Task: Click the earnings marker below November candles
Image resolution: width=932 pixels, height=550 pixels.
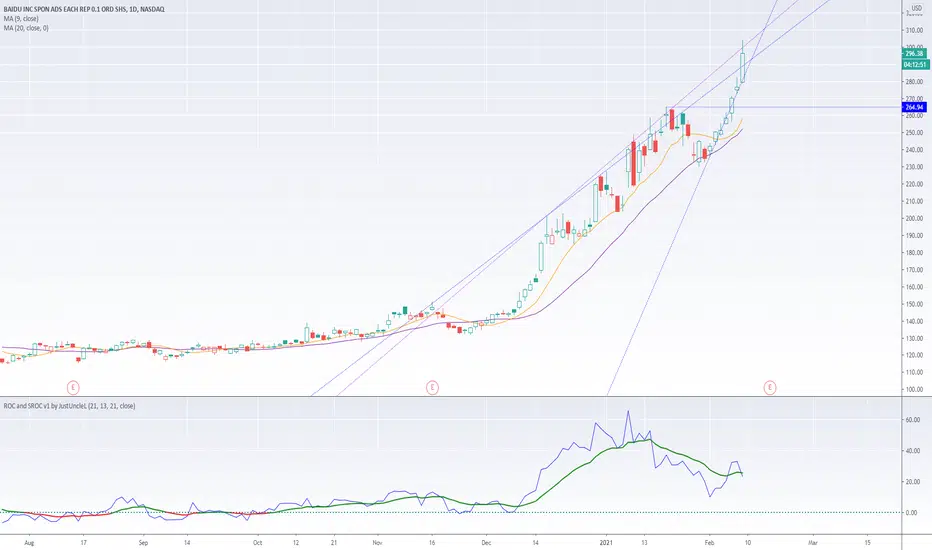Action: [432, 388]
